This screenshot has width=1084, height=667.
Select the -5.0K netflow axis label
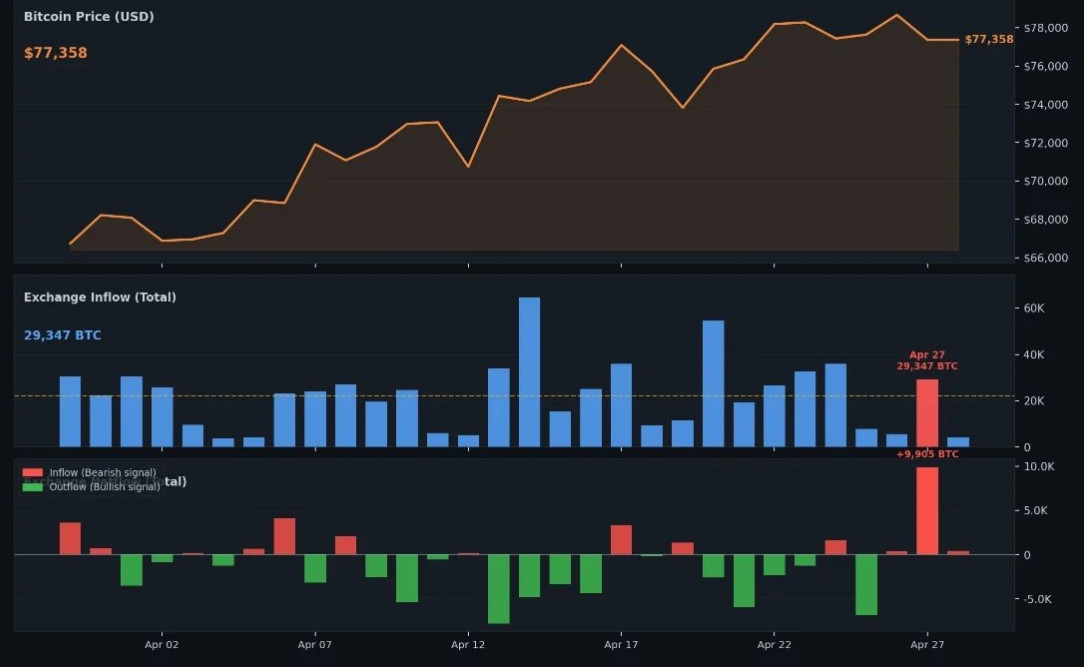point(1038,599)
